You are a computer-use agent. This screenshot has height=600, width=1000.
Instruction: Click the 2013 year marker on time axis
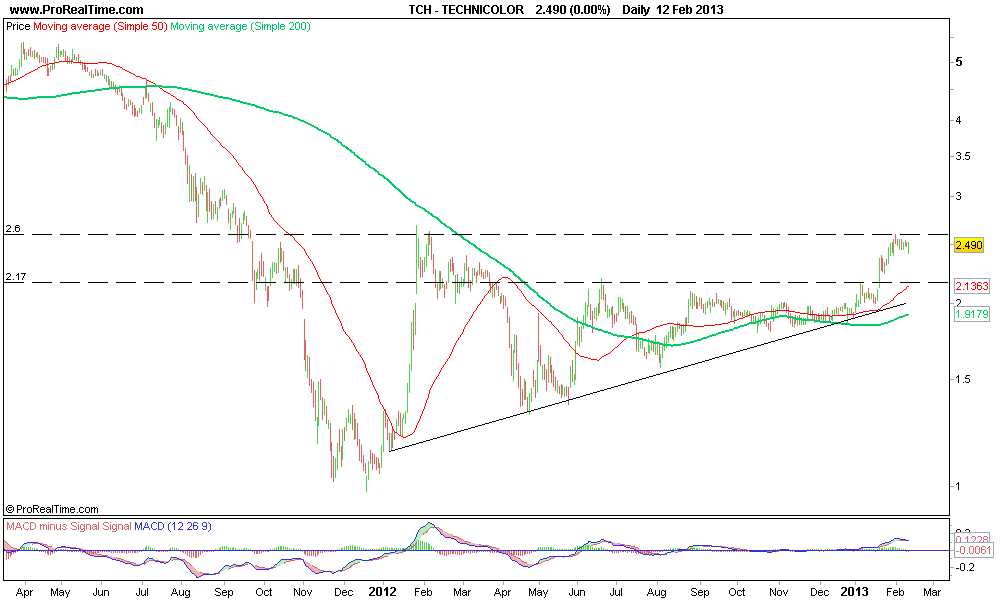click(x=854, y=592)
